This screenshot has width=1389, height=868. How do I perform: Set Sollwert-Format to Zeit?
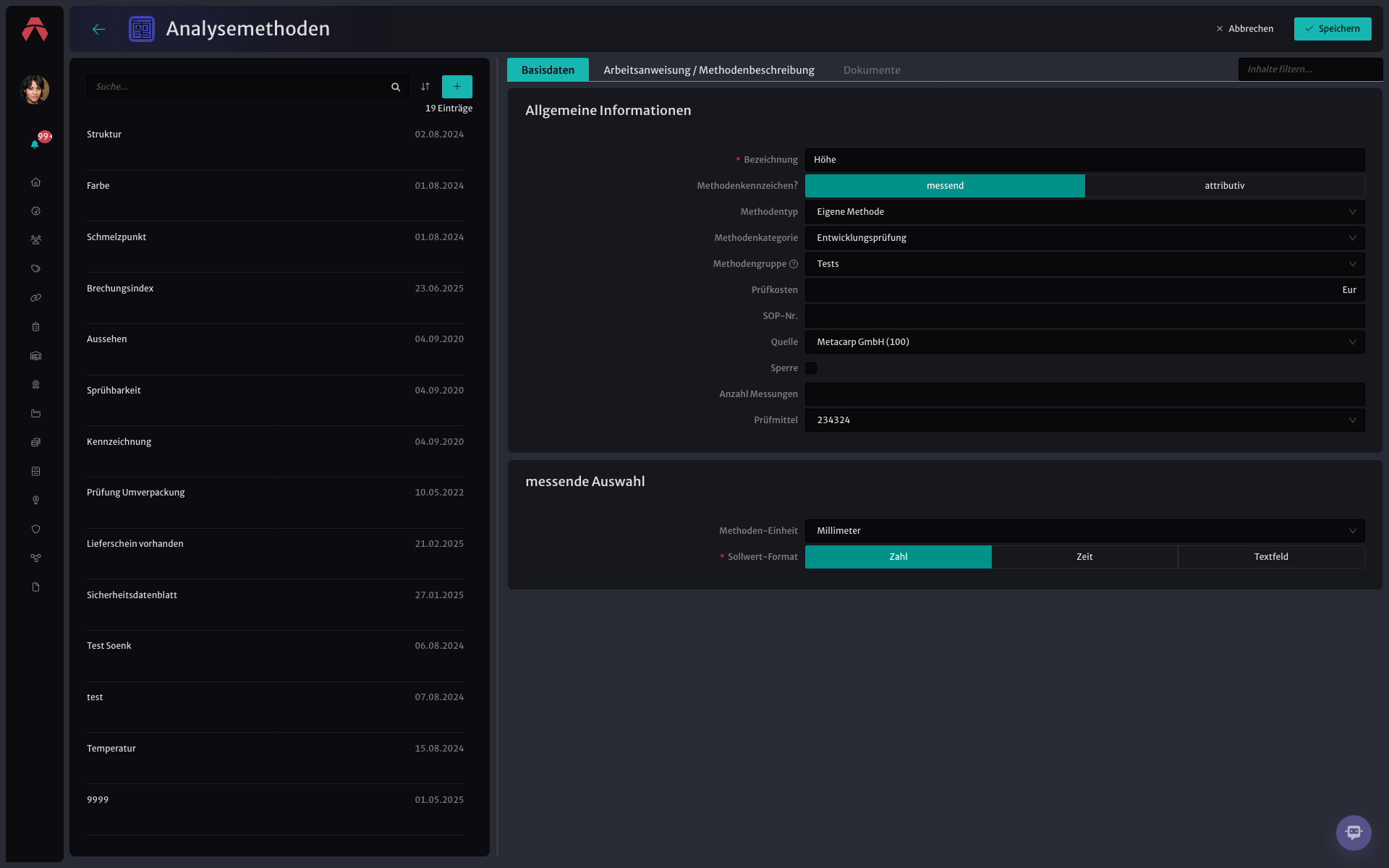pyautogui.click(x=1084, y=557)
